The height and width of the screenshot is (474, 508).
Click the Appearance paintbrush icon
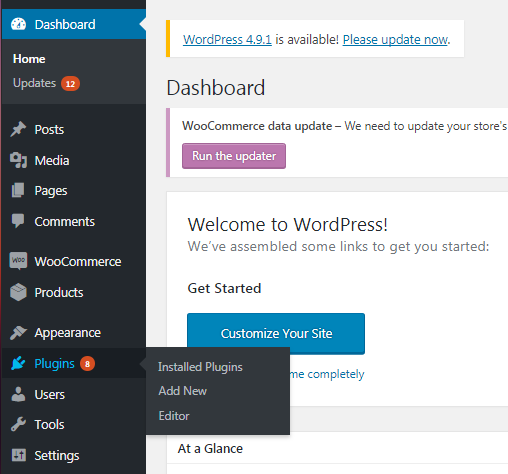(x=18, y=333)
